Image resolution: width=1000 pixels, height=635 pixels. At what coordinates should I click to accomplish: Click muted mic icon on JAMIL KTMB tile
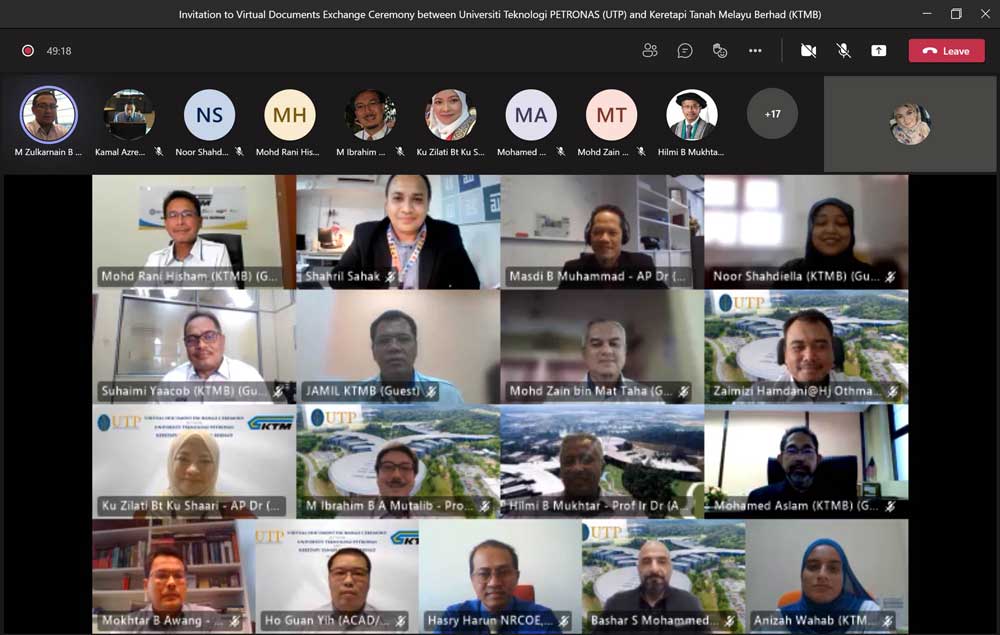pyautogui.click(x=431, y=391)
